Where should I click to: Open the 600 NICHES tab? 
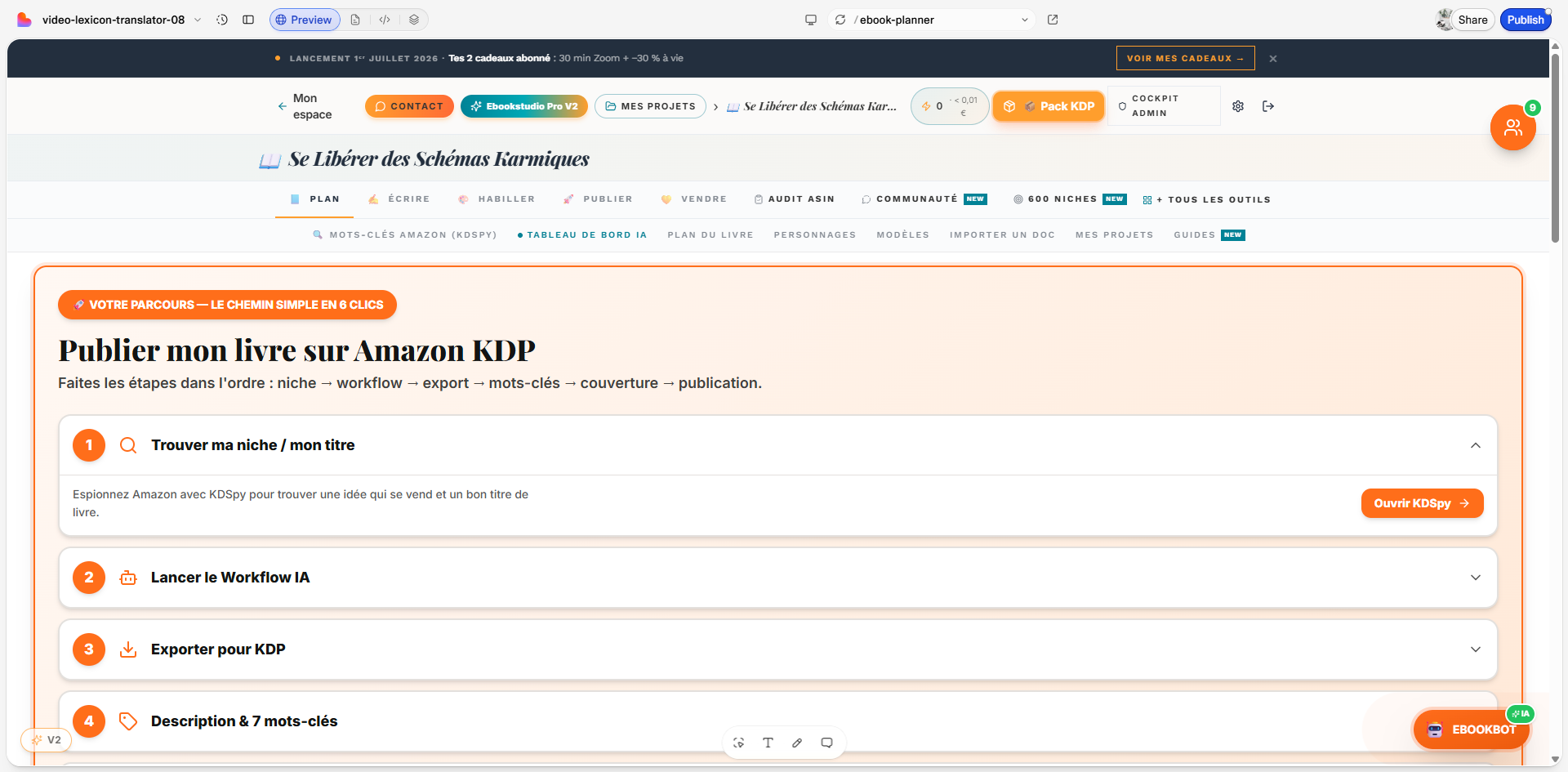tap(1070, 199)
